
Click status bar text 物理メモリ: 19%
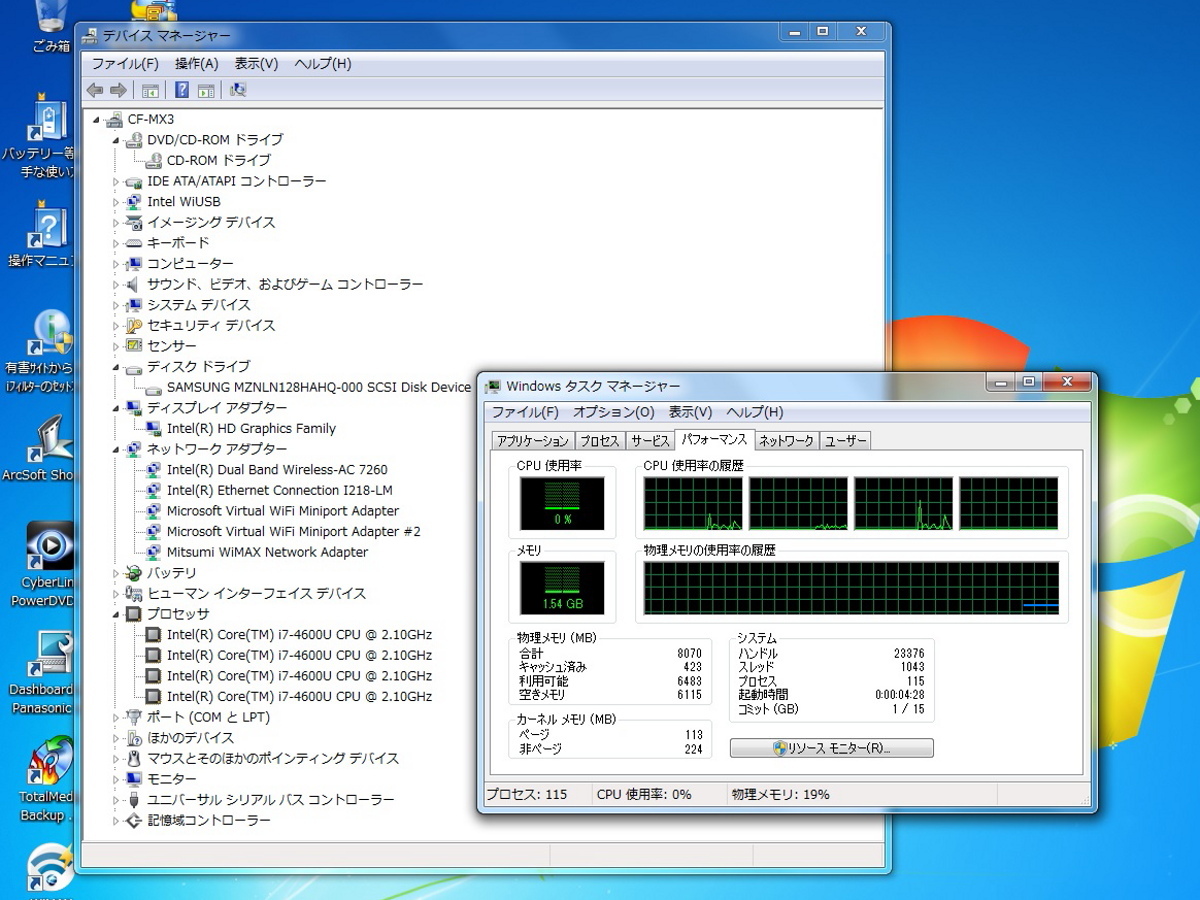coord(780,795)
